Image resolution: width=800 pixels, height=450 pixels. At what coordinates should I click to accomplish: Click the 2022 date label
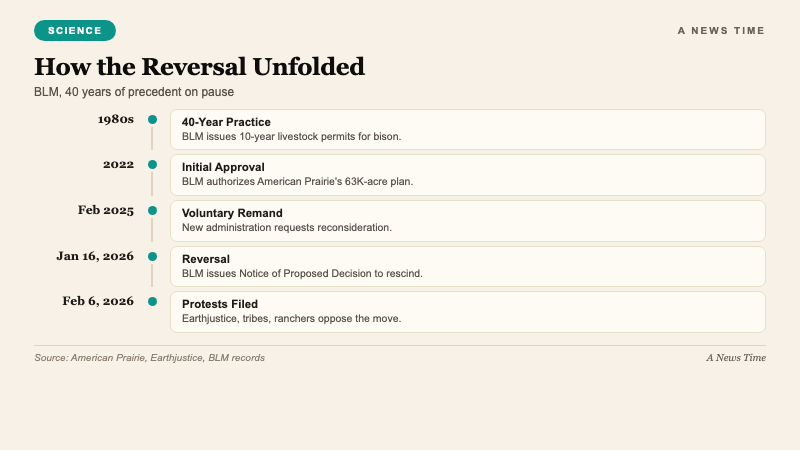[x=118, y=164]
